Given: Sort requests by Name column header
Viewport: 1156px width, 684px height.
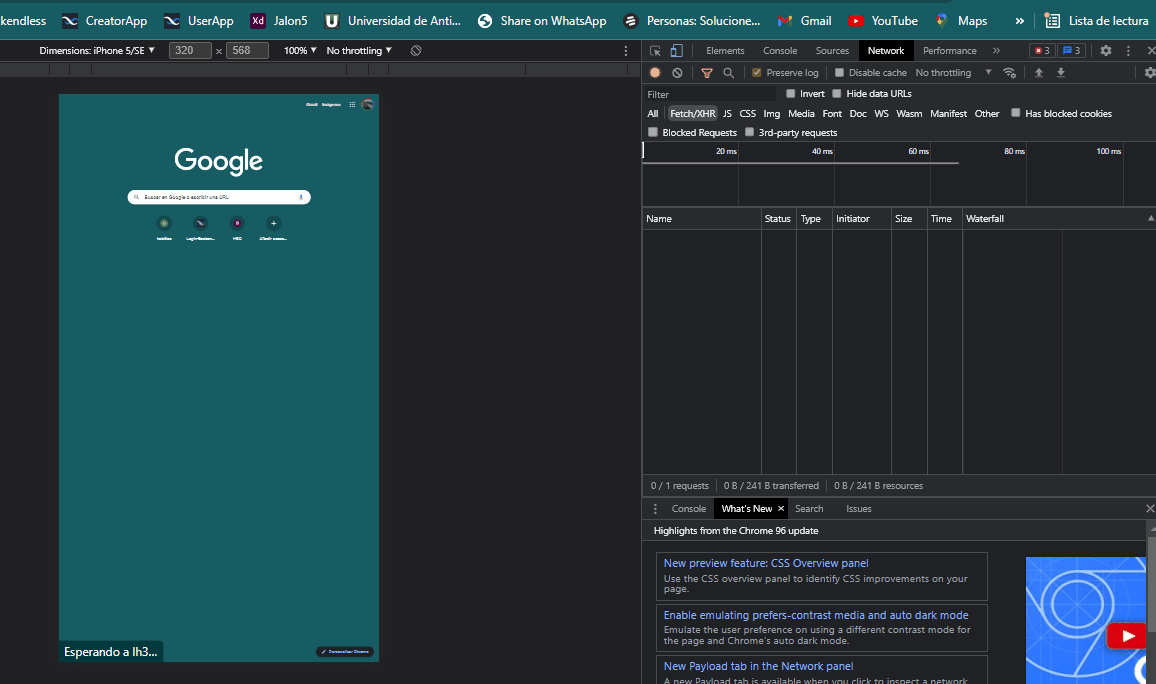Looking at the screenshot, I should [x=702, y=219].
